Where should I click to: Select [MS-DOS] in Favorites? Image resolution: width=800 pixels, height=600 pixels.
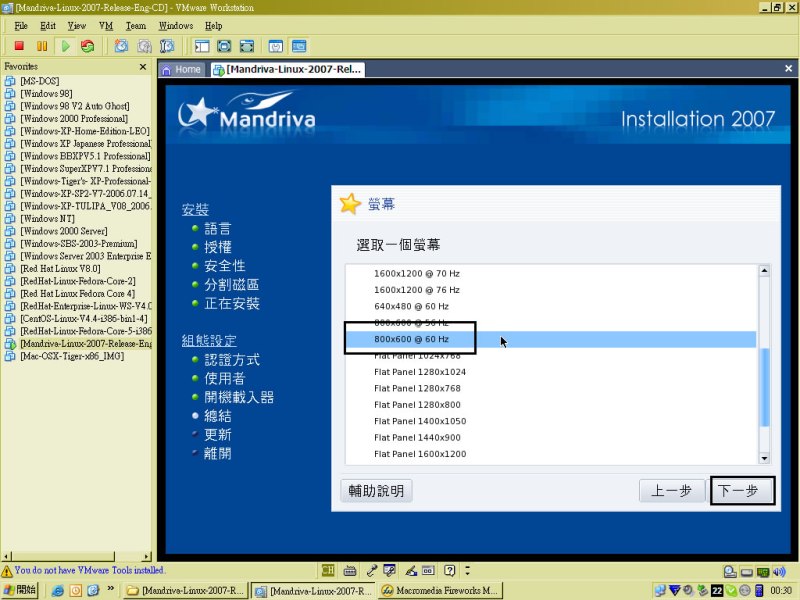[x=39, y=81]
